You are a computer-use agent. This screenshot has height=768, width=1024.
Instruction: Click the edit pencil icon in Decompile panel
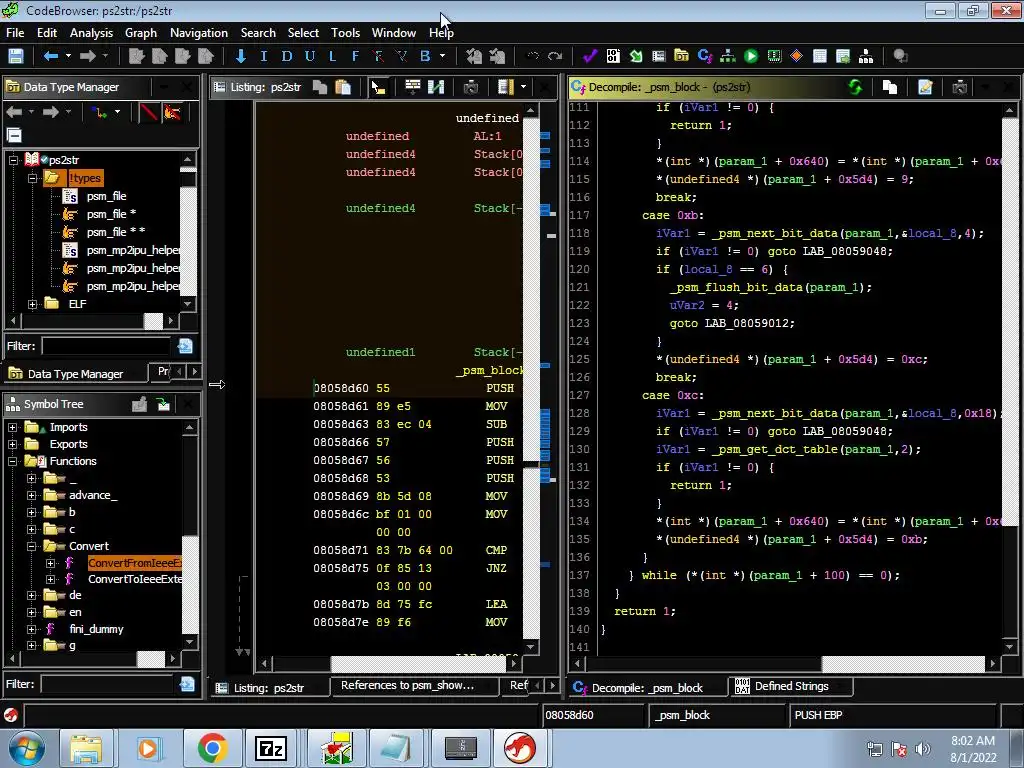925,87
